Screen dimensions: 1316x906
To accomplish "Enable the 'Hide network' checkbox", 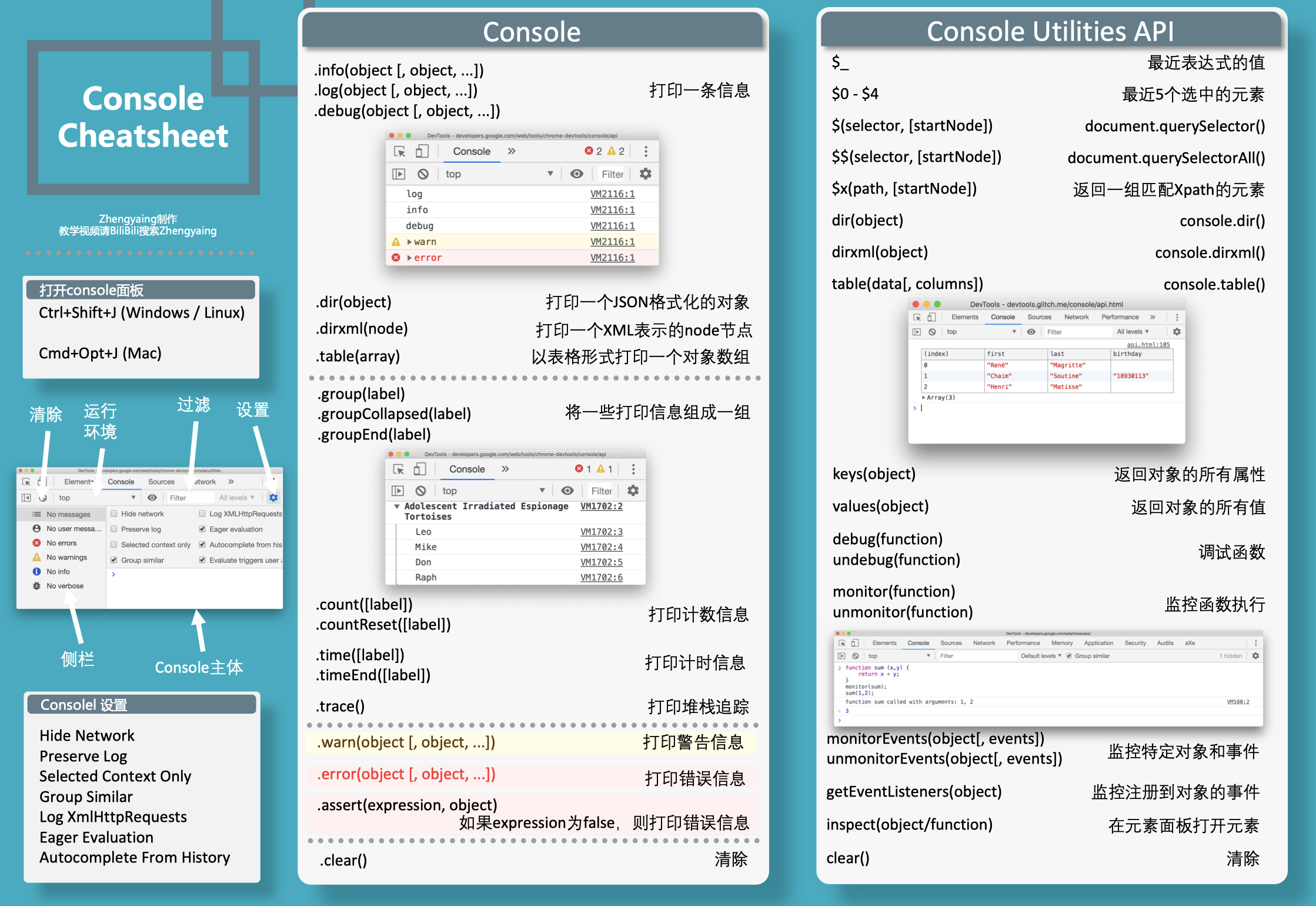I will 114,514.
